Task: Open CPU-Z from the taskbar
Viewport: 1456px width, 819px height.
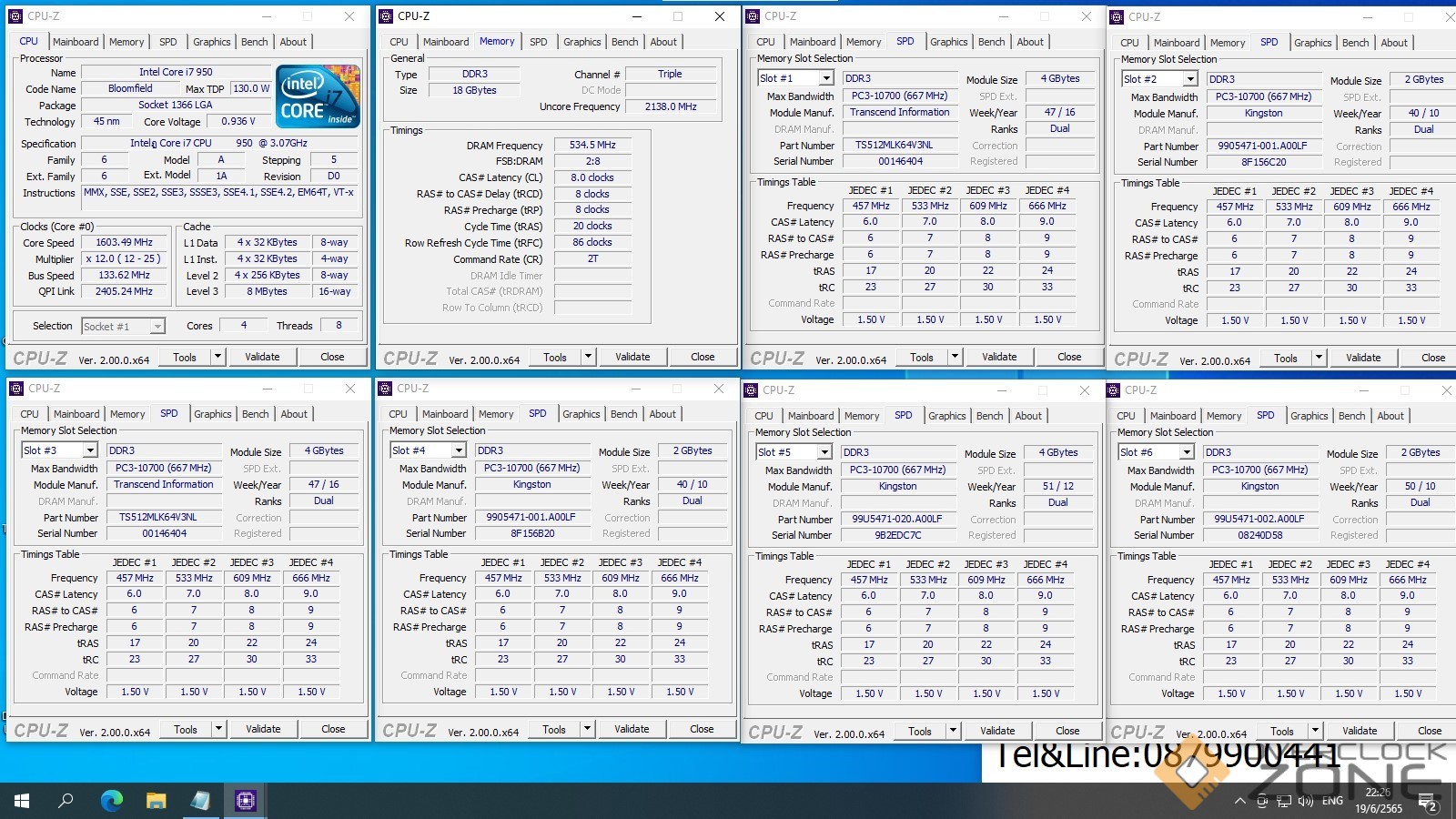Action: click(x=245, y=801)
